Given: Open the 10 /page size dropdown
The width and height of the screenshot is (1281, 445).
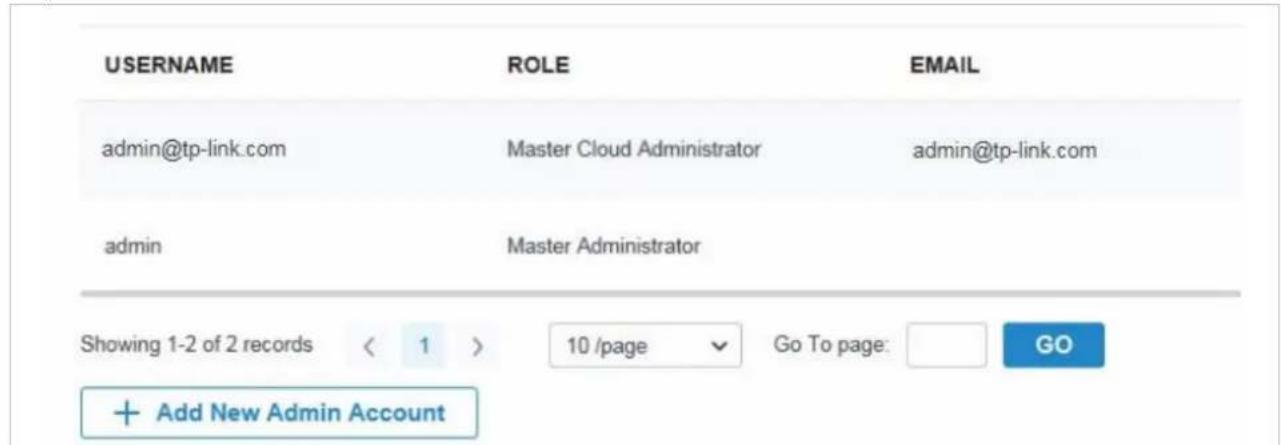Looking at the screenshot, I should tap(646, 346).
